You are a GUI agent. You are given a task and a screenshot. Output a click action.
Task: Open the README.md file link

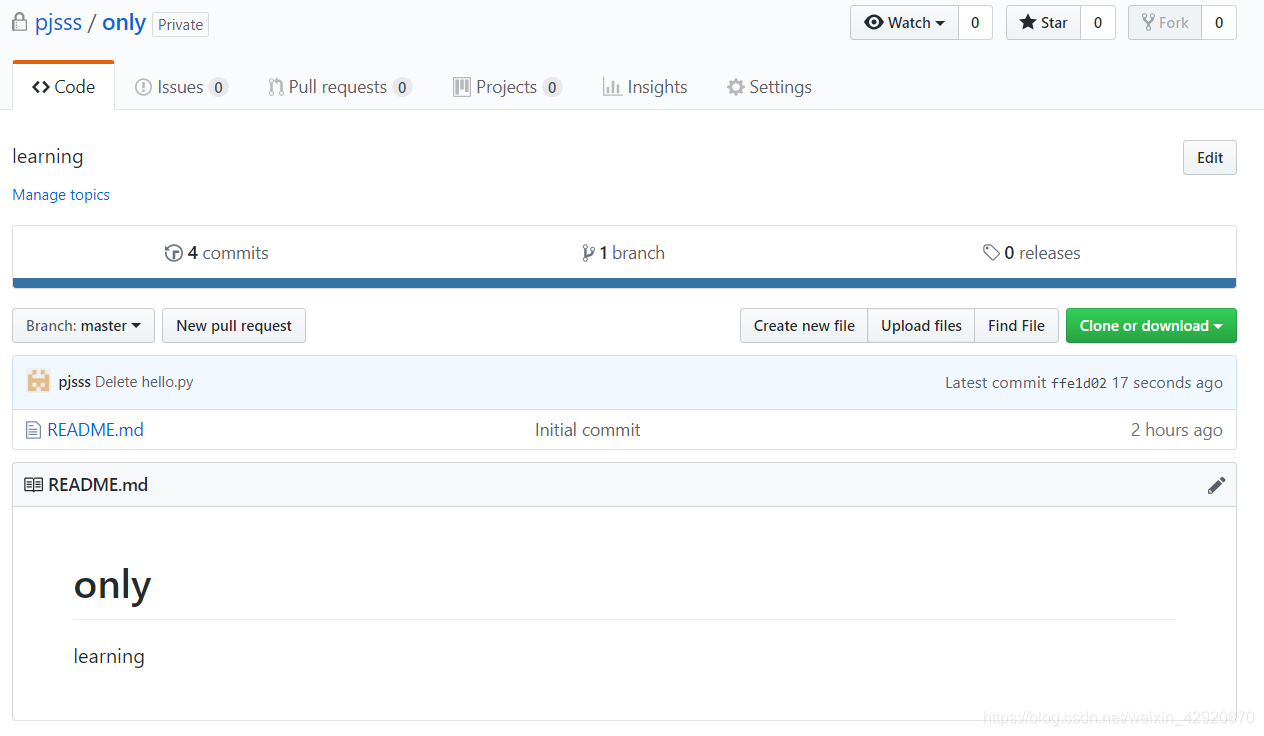pos(95,430)
